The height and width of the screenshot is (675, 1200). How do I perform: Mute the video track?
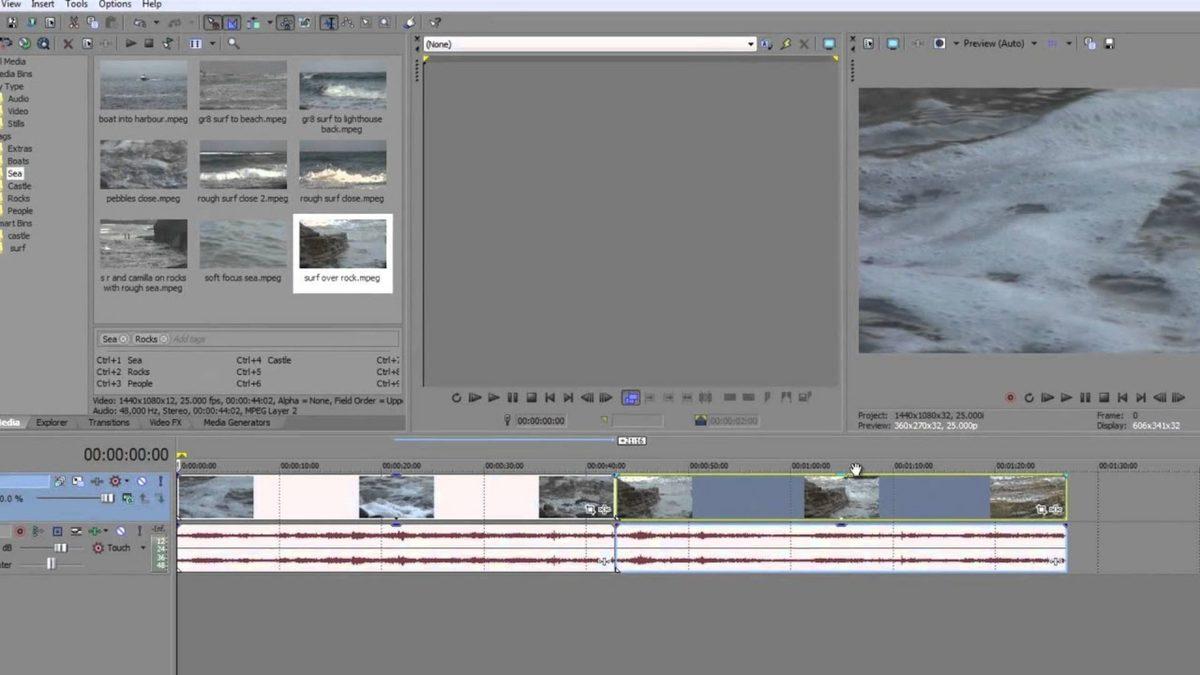pos(141,481)
